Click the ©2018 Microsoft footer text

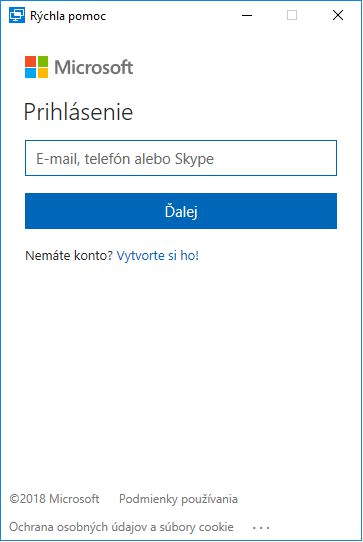(54, 499)
